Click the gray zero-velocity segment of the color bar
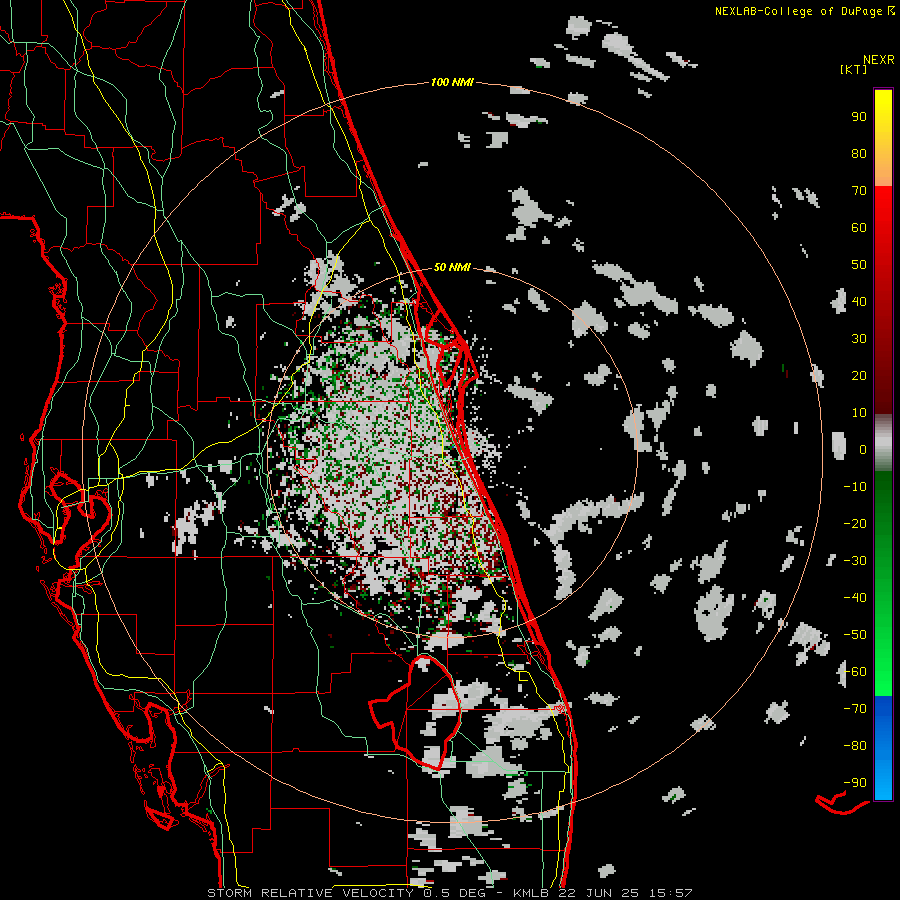The height and width of the screenshot is (900, 900). [x=883, y=442]
